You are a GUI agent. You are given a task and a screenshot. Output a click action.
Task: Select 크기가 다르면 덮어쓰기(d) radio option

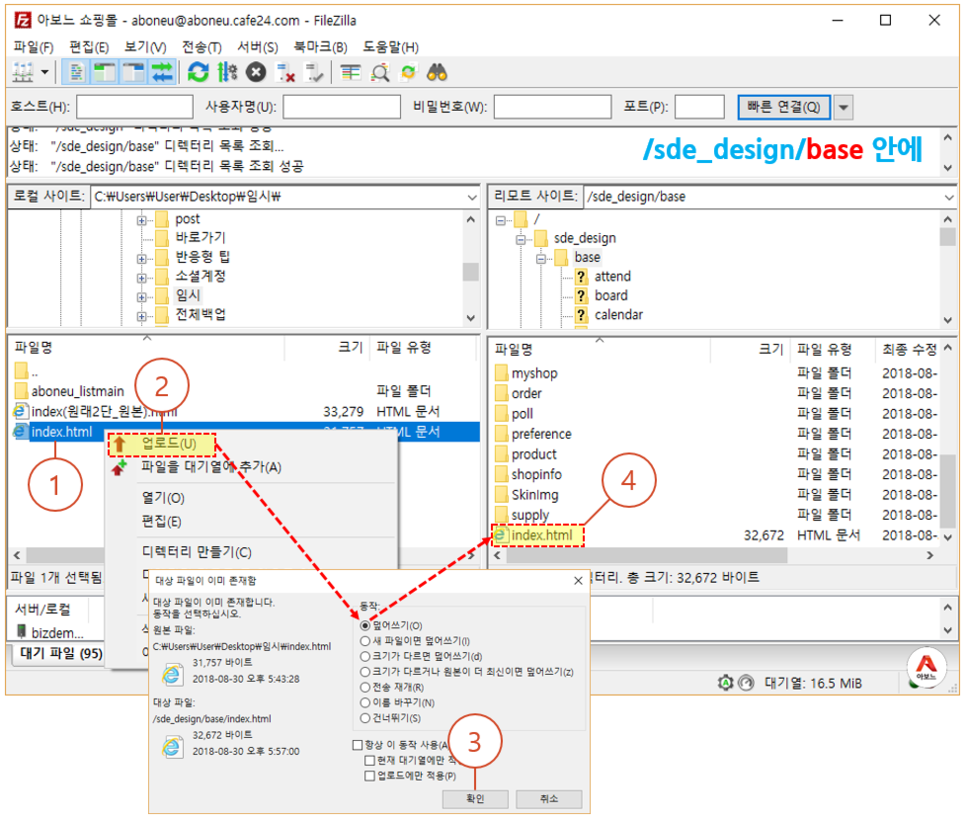365,656
